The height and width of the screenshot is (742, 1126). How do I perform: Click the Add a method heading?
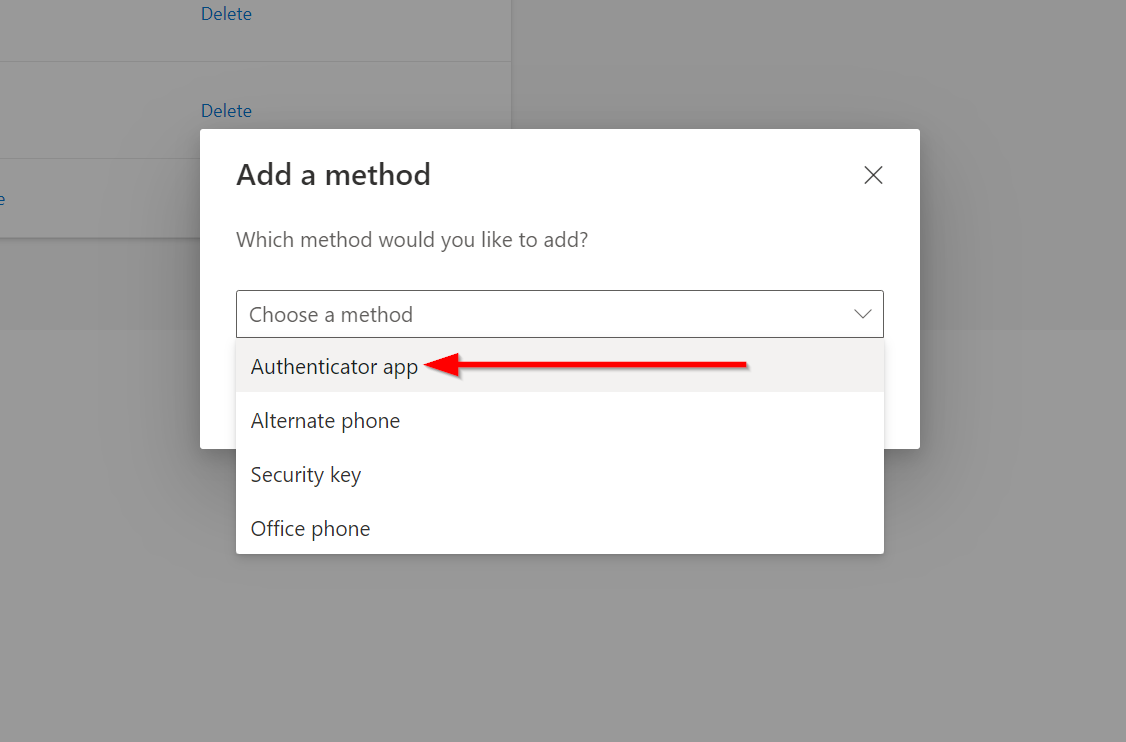[333, 175]
